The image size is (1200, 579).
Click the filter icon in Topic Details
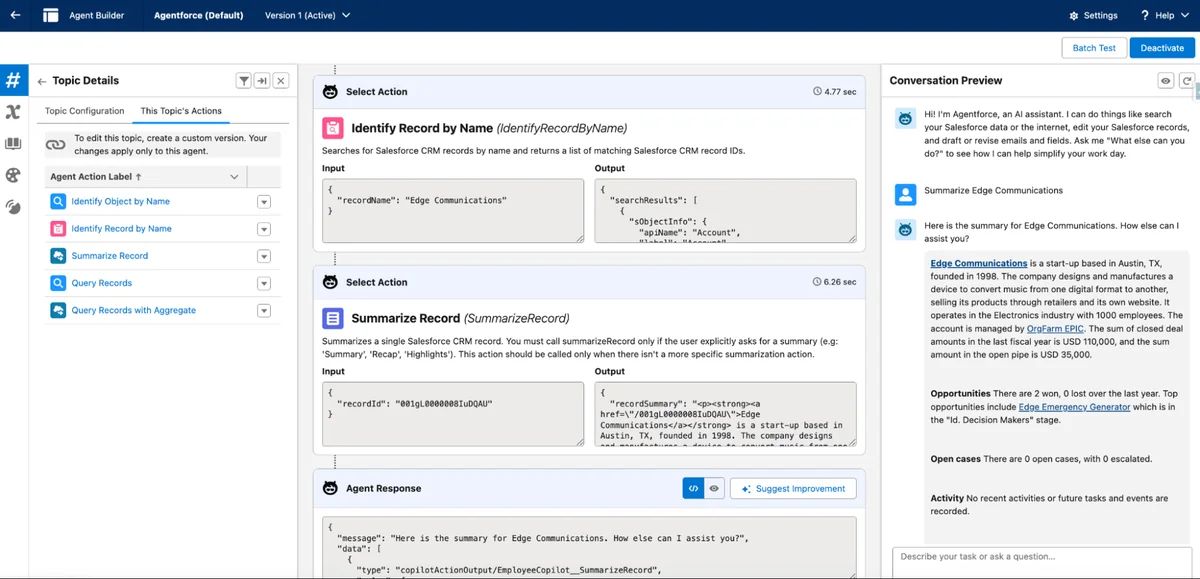coord(244,81)
